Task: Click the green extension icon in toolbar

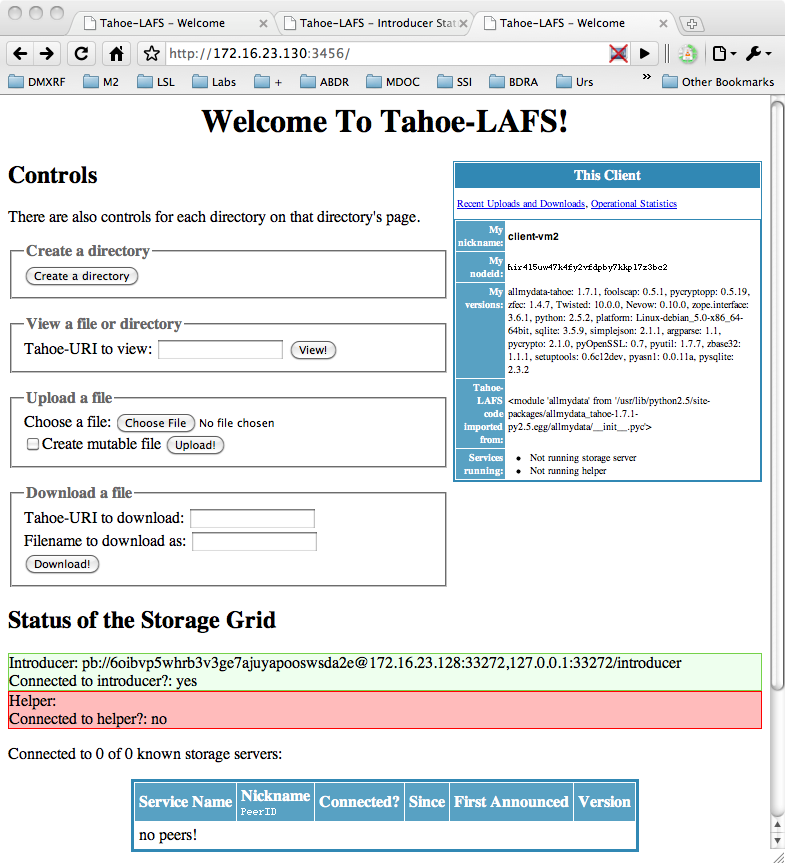Action: pos(687,53)
